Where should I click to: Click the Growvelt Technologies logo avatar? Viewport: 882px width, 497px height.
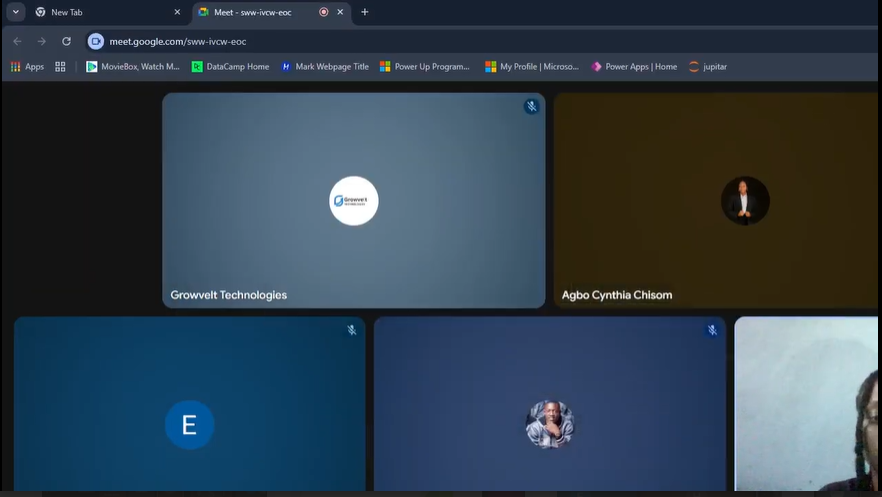(x=354, y=201)
